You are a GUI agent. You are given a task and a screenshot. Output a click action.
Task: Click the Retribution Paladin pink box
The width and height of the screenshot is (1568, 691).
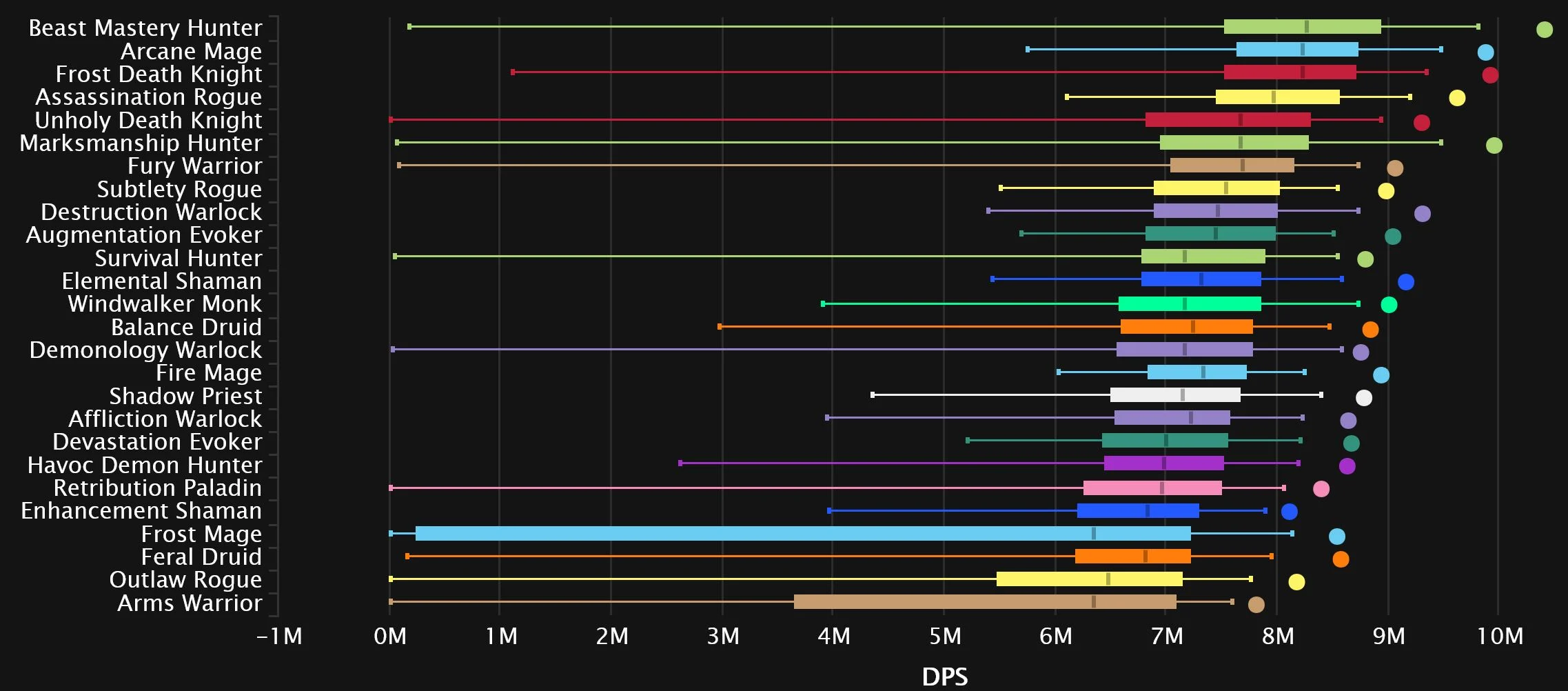tap(1152, 488)
